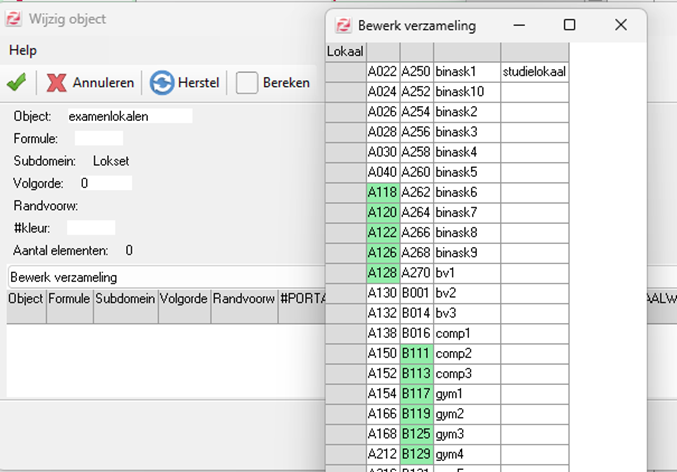Click the #kleur color field
Viewport: 677px width, 472px height.
90,228
